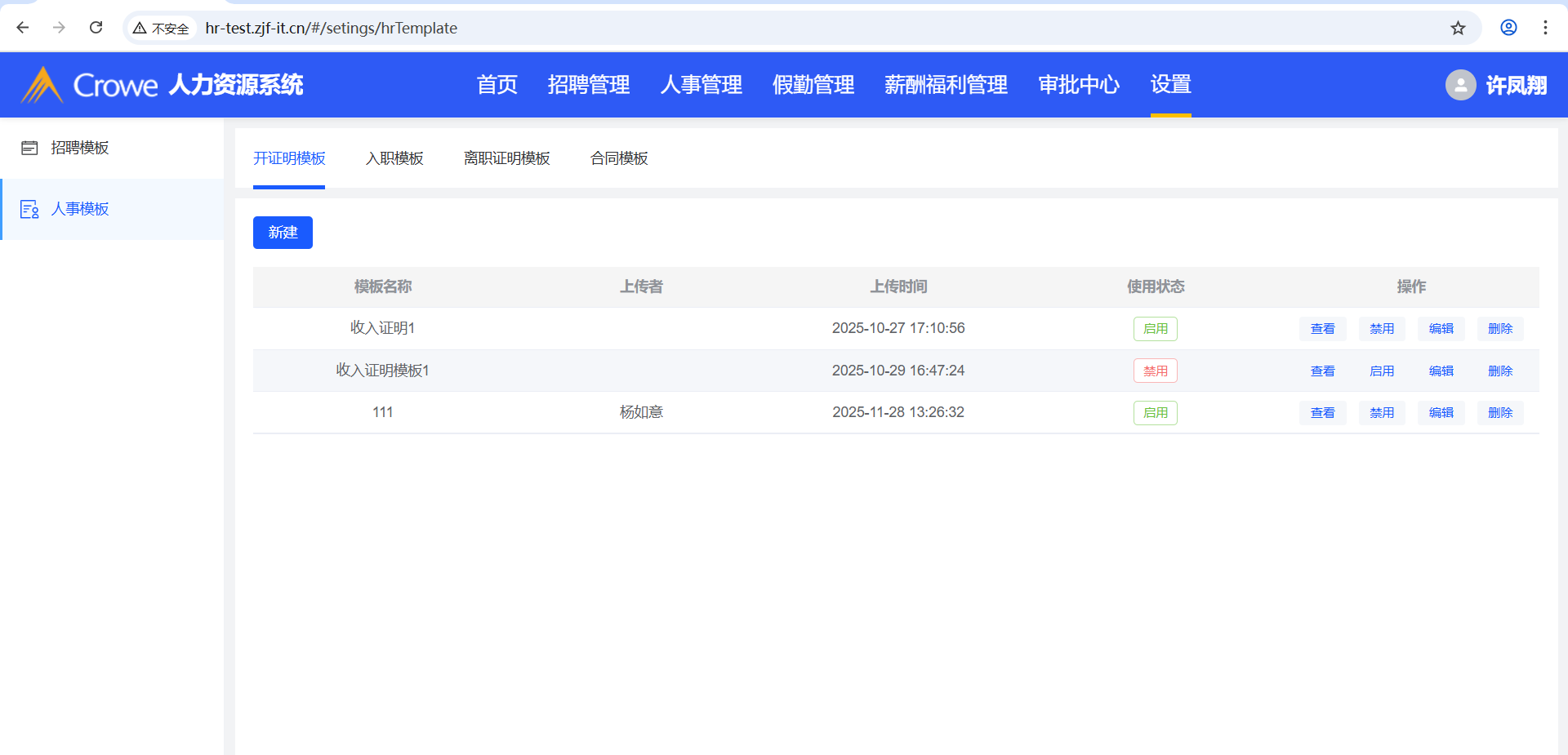This screenshot has height=755, width=1568.
Task: Open the 人事管理 navigation menu
Action: click(701, 85)
